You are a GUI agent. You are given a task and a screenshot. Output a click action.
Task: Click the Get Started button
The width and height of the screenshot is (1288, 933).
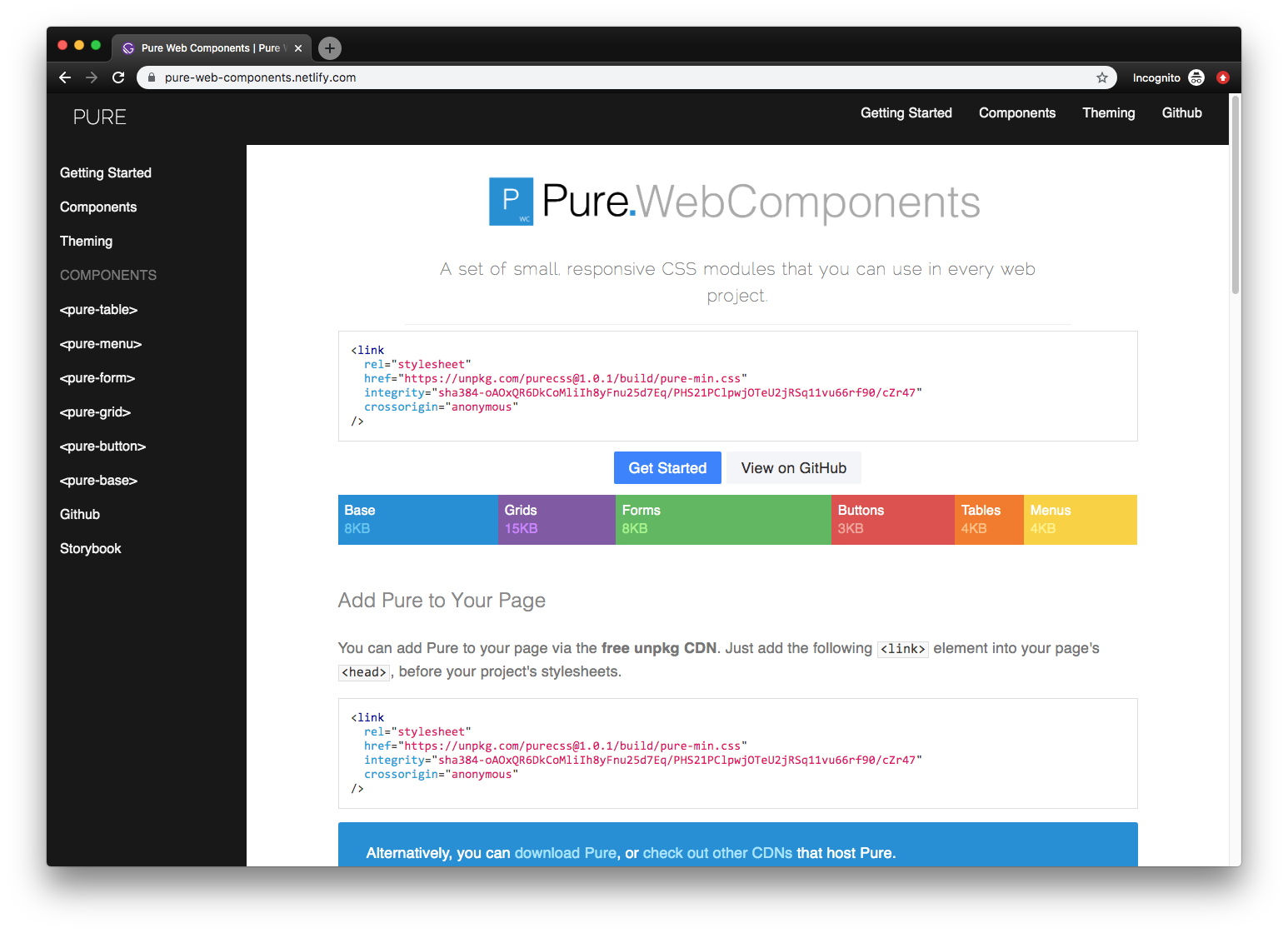tap(666, 467)
